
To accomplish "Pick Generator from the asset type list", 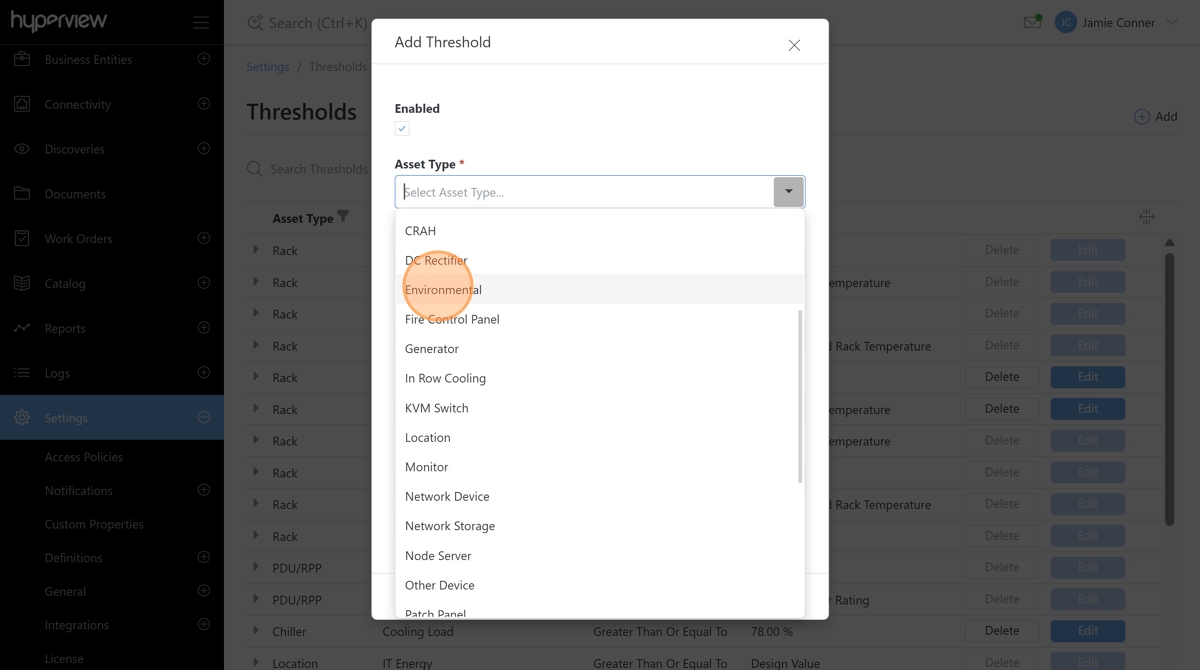I will pos(432,349).
